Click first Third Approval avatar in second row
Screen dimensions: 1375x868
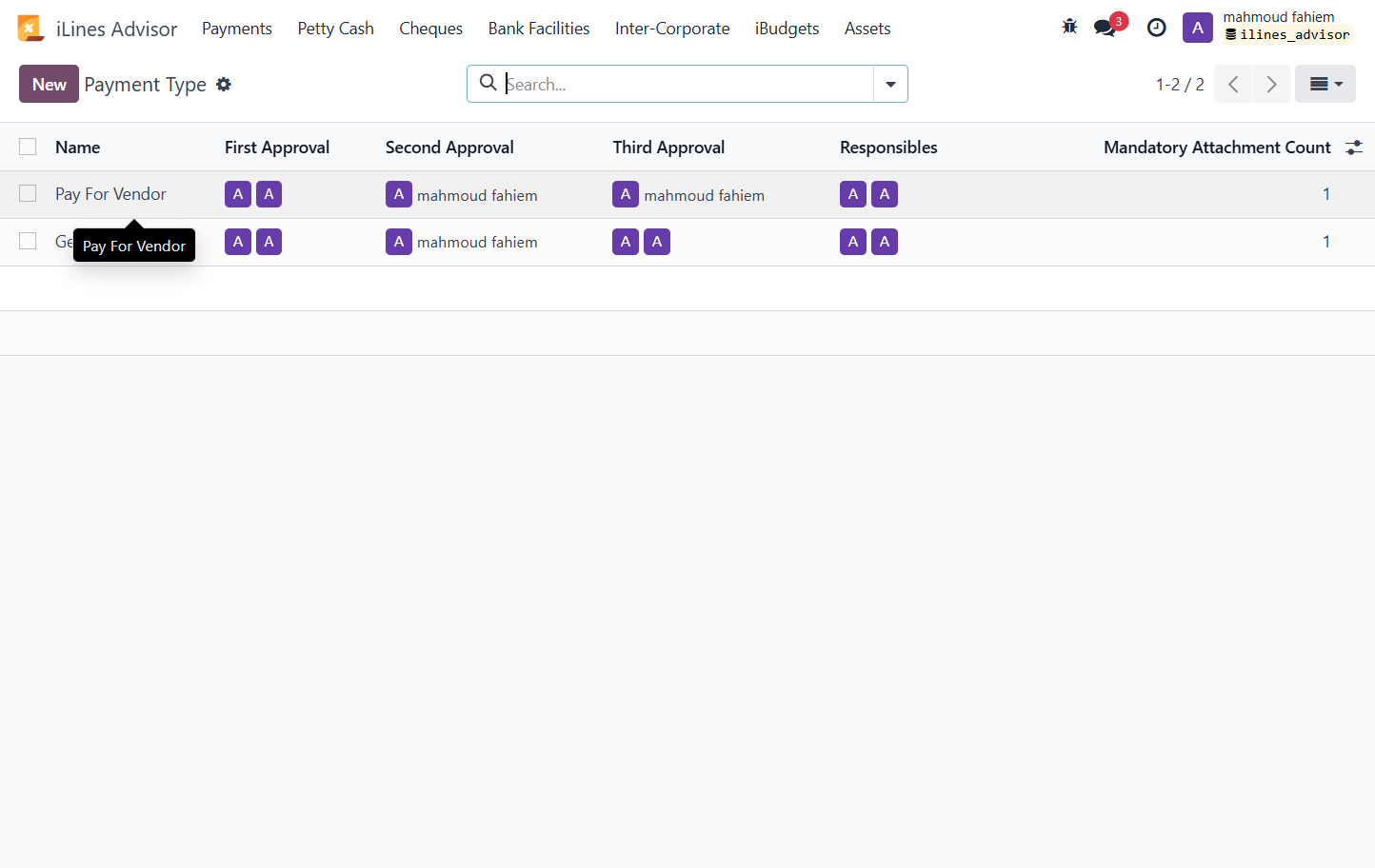point(626,242)
